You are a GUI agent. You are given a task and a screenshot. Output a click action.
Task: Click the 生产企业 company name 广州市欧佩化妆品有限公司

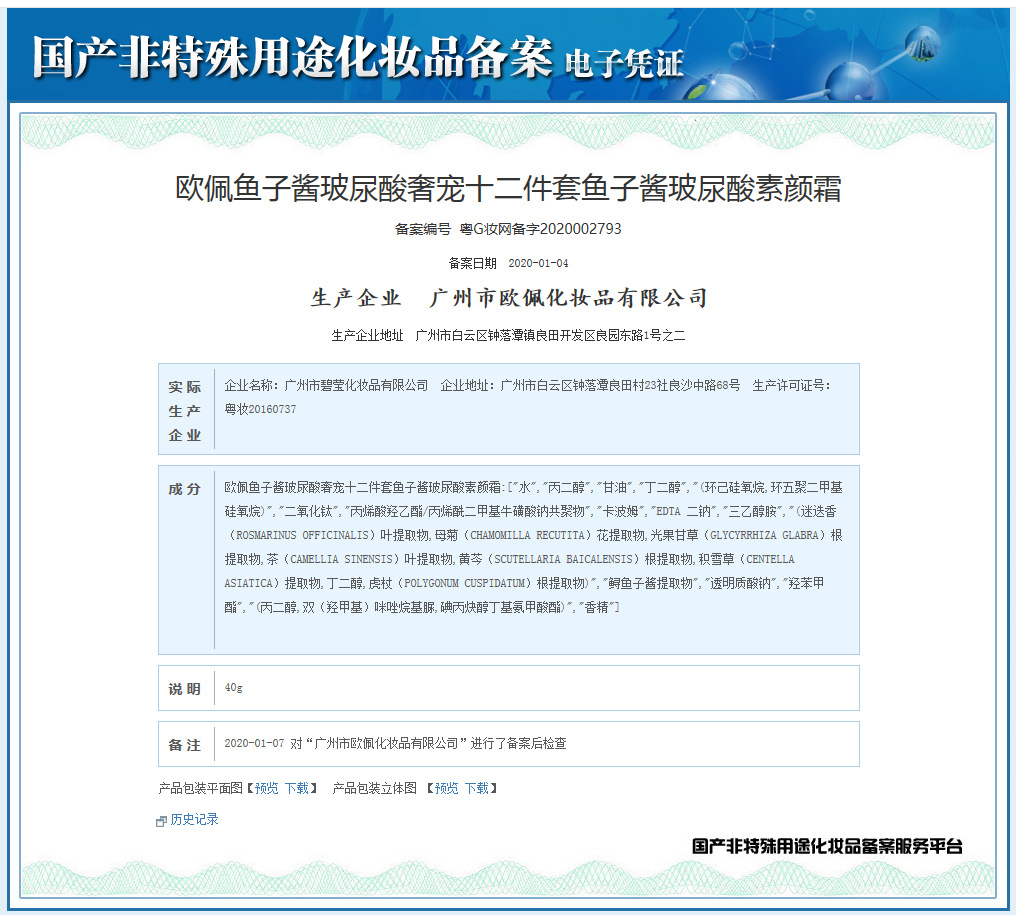(568, 298)
